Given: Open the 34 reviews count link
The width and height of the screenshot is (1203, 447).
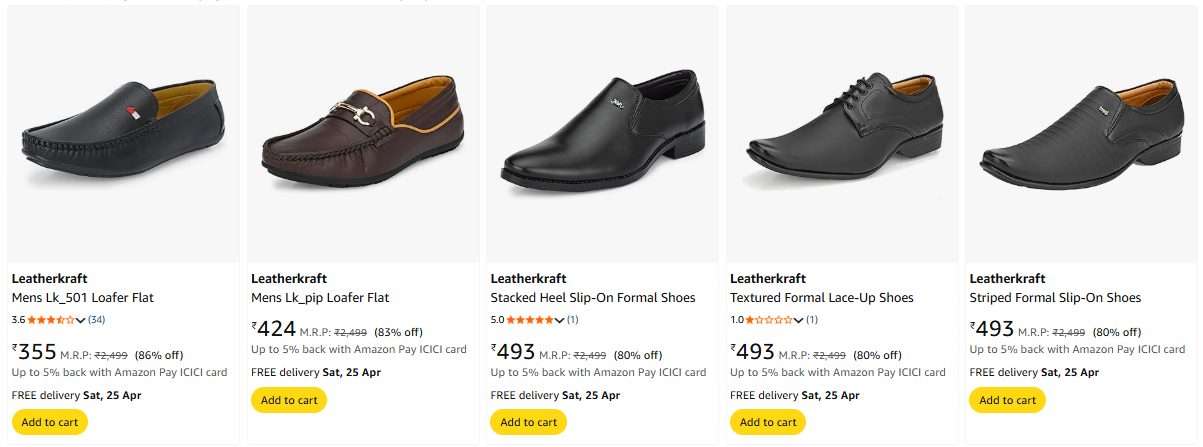Looking at the screenshot, I should click(x=97, y=320).
